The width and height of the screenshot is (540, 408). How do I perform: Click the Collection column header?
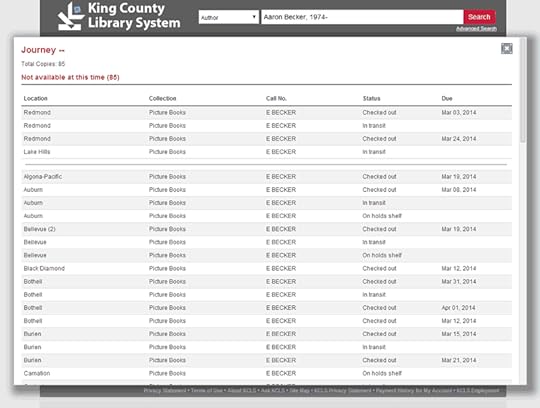click(x=163, y=98)
